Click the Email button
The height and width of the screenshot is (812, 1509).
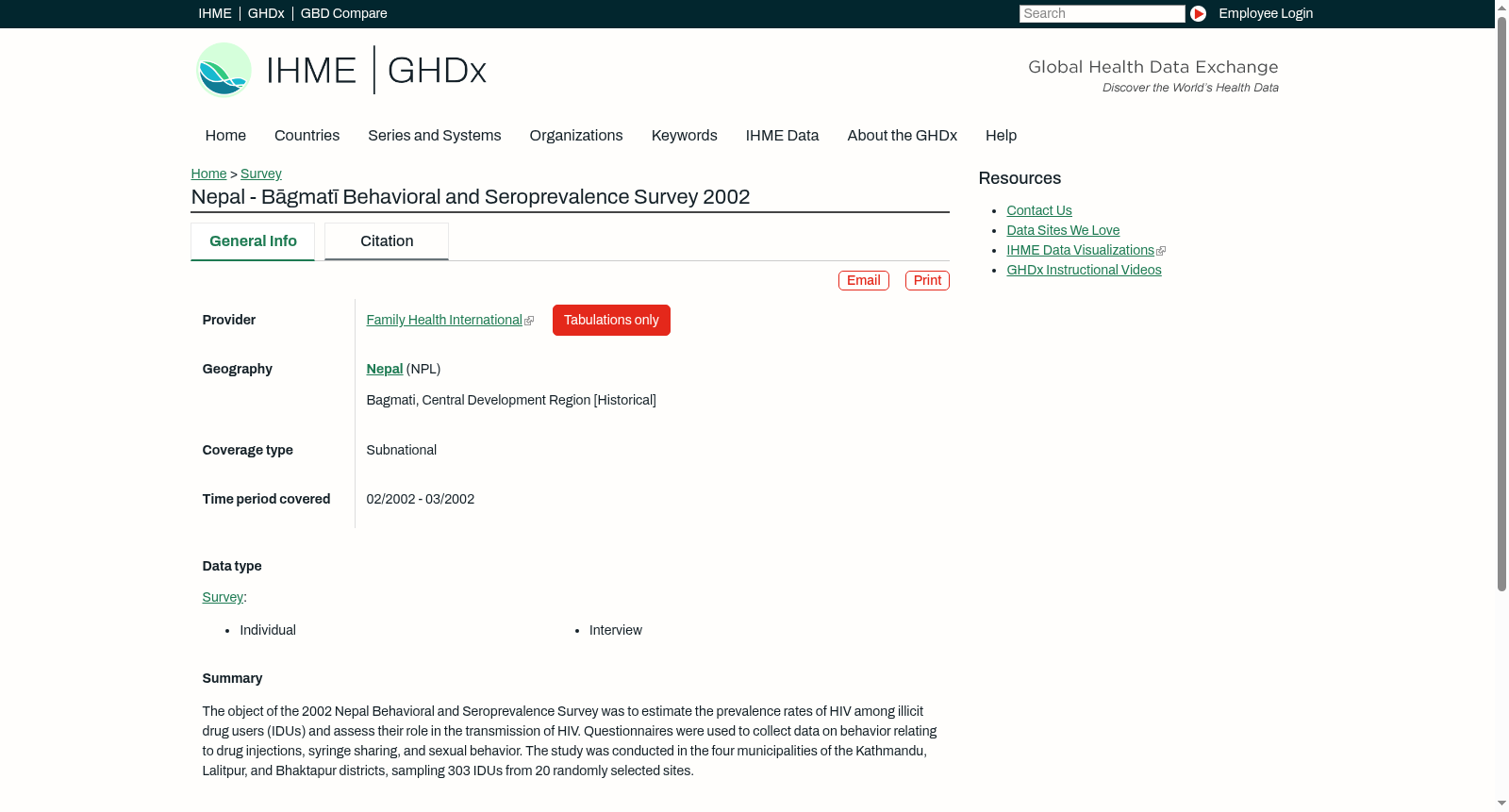[x=864, y=280]
